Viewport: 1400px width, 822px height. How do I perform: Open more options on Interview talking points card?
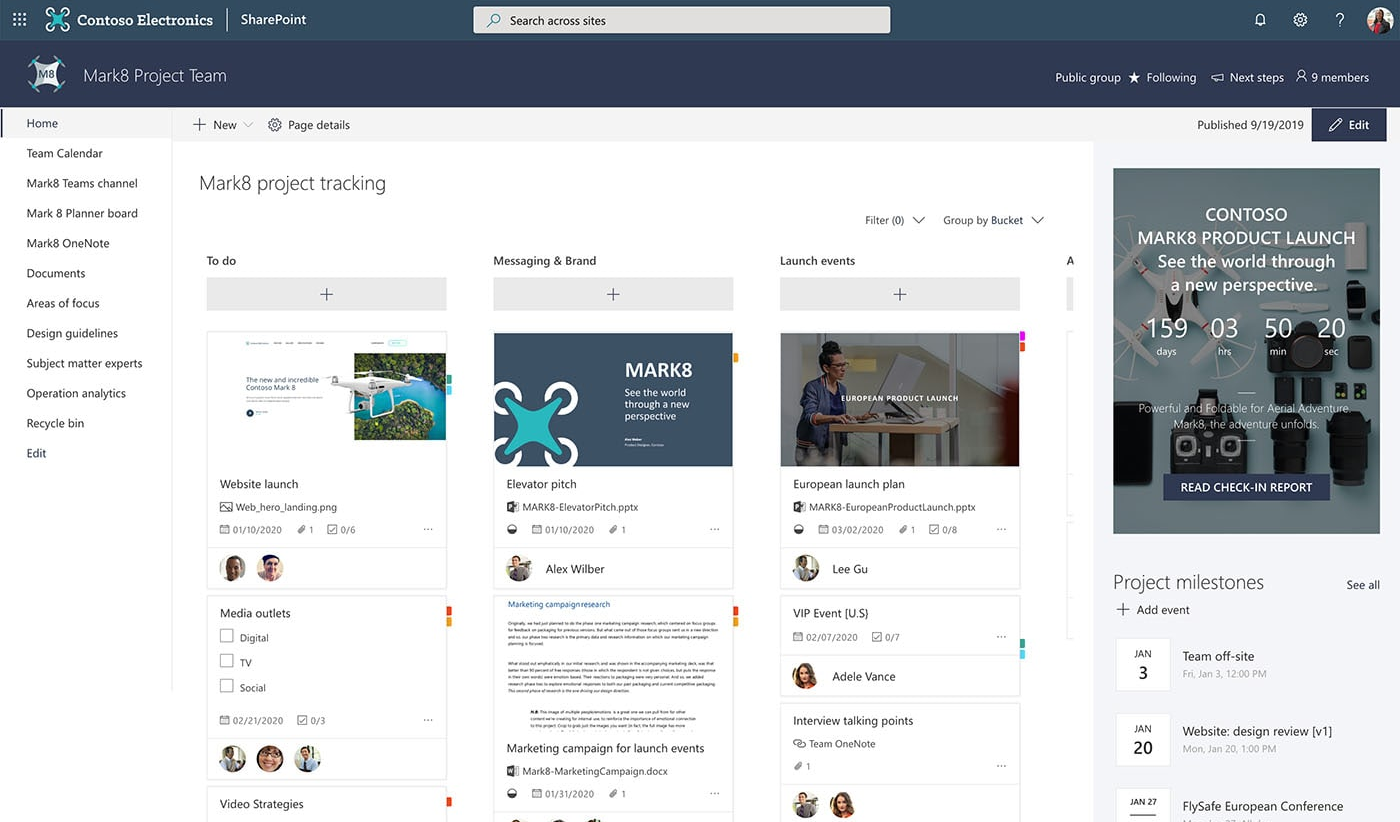coord(1002,766)
